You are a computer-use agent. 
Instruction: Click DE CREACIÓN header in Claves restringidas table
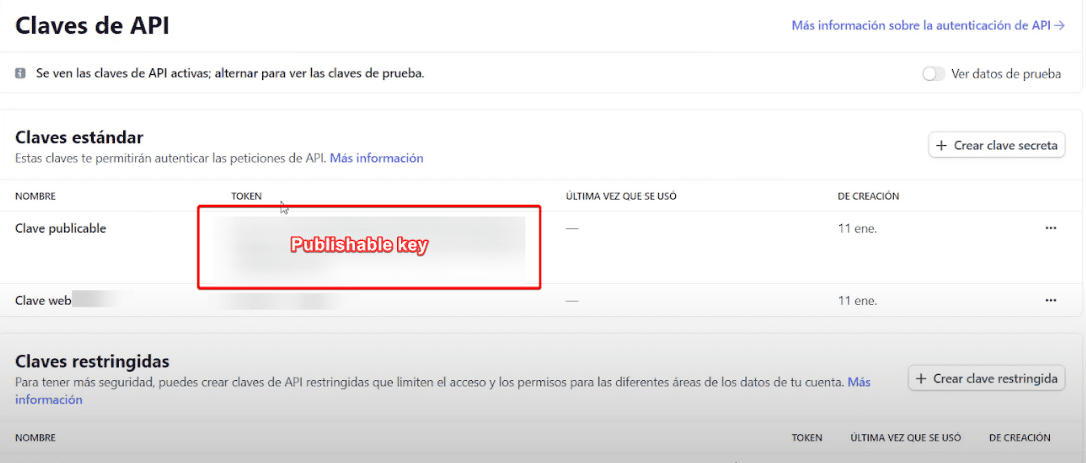[x=1019, y=437]
